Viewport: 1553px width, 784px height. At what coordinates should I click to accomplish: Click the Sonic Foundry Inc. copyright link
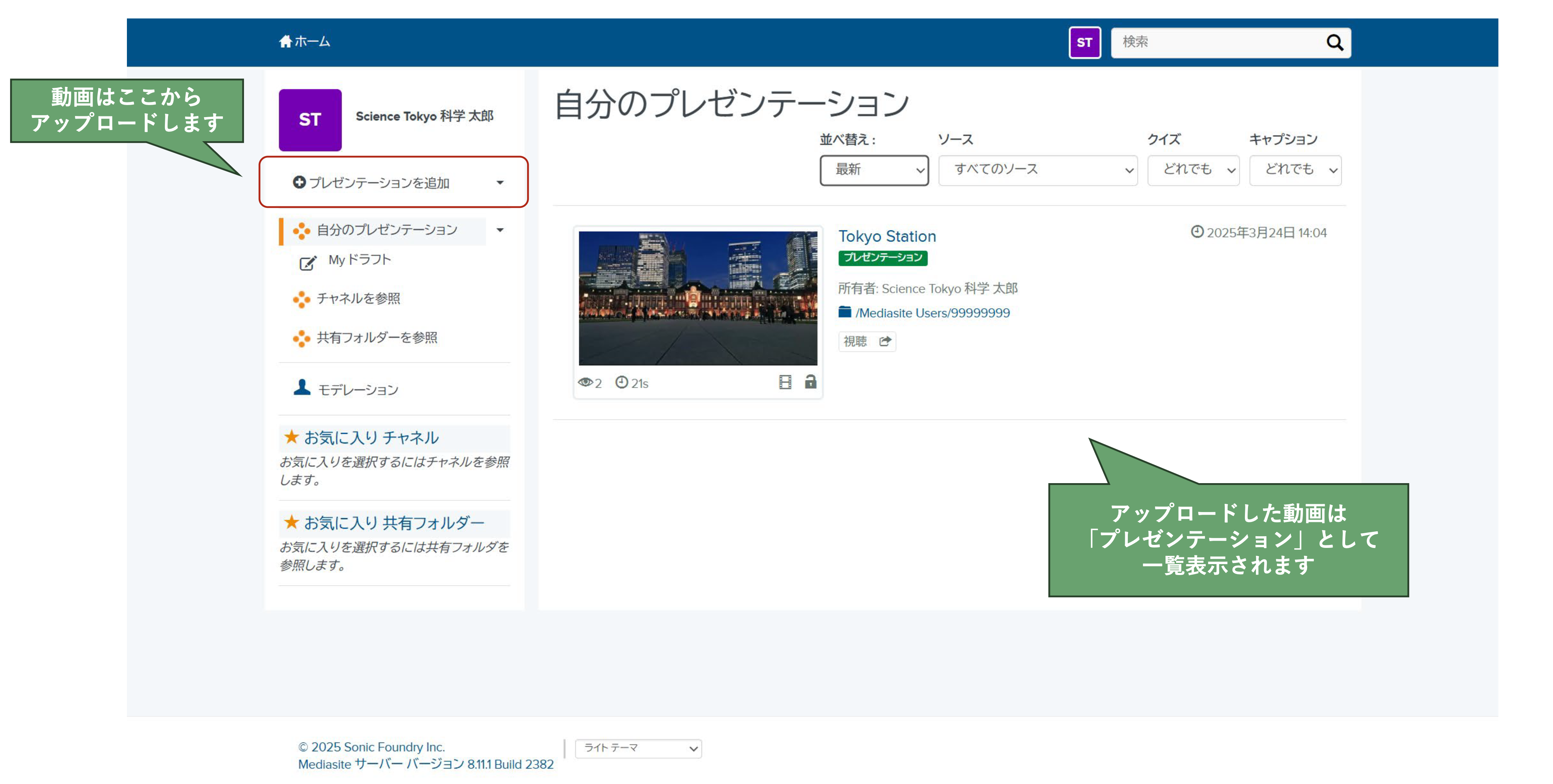tap(371, 747)
